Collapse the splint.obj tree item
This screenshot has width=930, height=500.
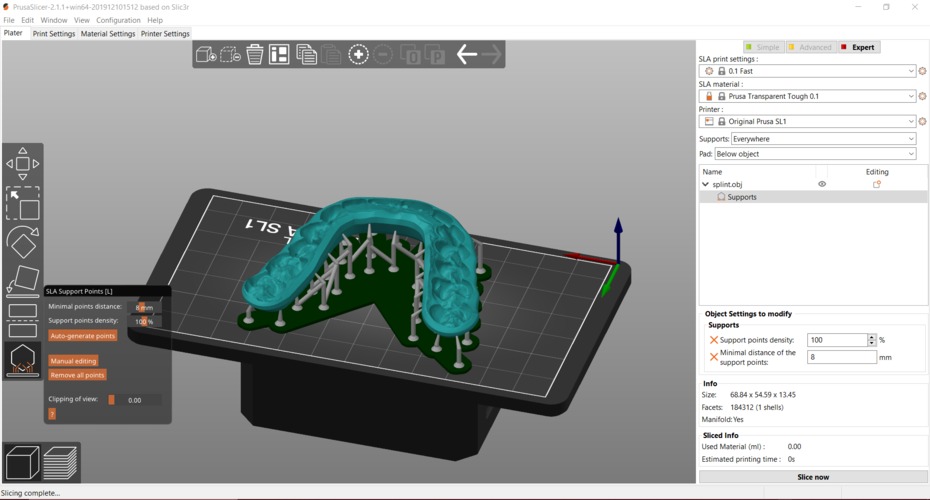[705, 184]
